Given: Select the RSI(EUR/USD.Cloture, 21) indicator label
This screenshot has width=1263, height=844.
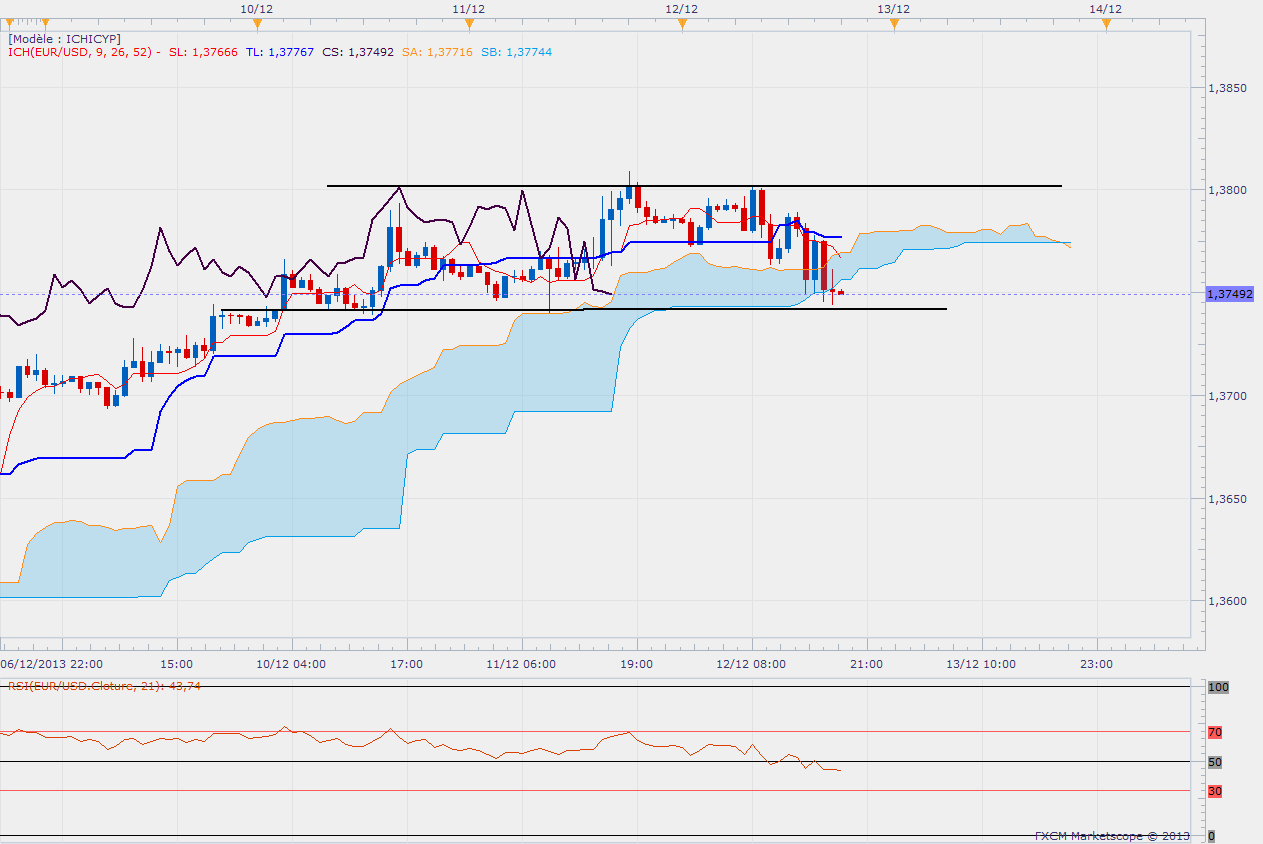Looking at the screenshot, I should [x=105, y=686].
